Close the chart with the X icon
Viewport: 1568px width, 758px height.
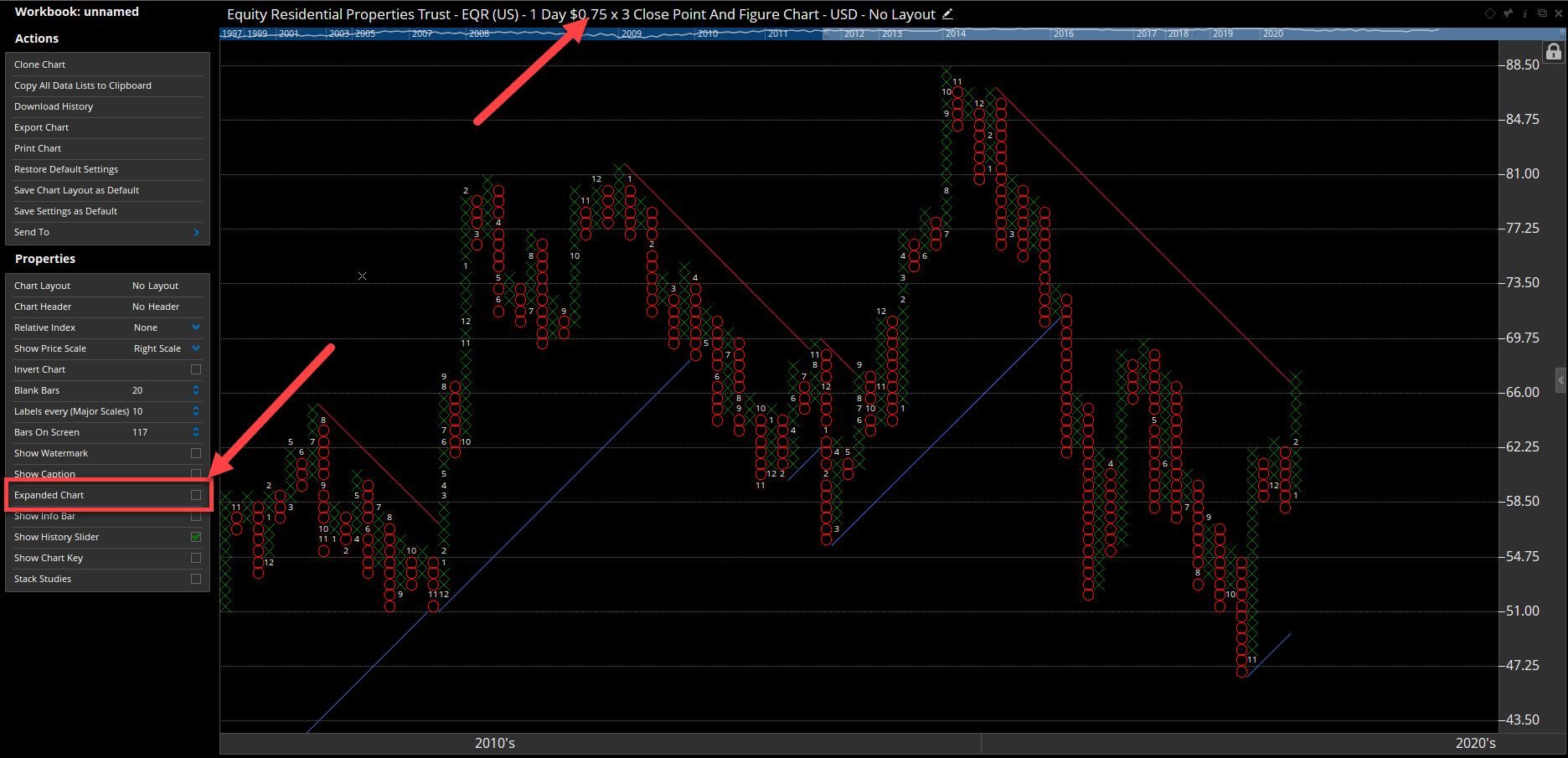[x=1559, y=13]
